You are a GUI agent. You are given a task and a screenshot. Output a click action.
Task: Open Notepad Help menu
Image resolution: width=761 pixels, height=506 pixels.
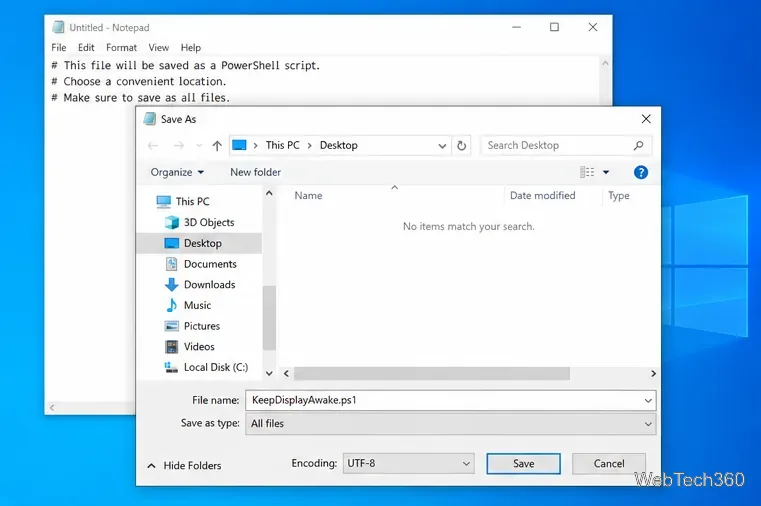coord(191,48)
